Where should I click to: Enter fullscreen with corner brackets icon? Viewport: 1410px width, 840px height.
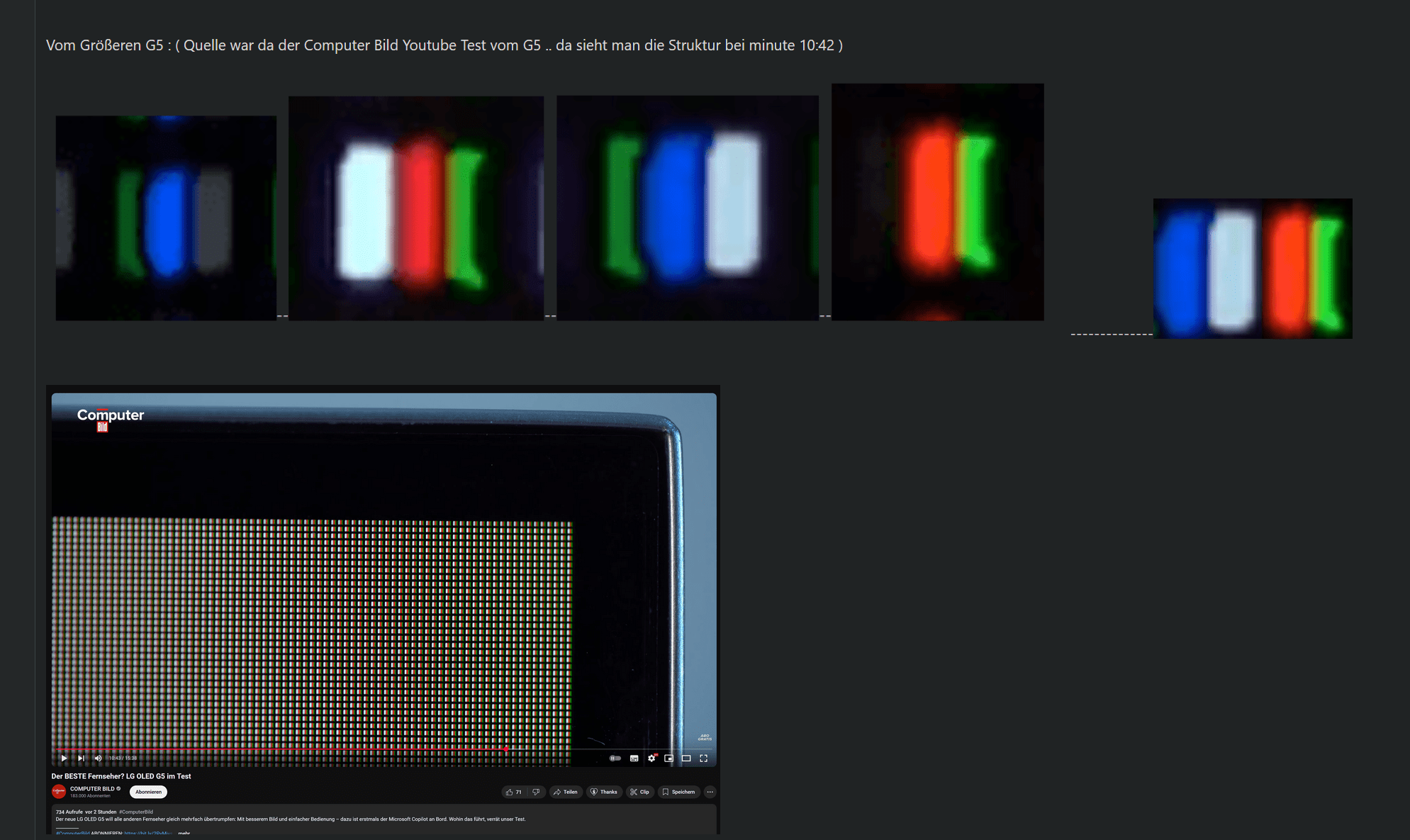[x=703, y=758]
